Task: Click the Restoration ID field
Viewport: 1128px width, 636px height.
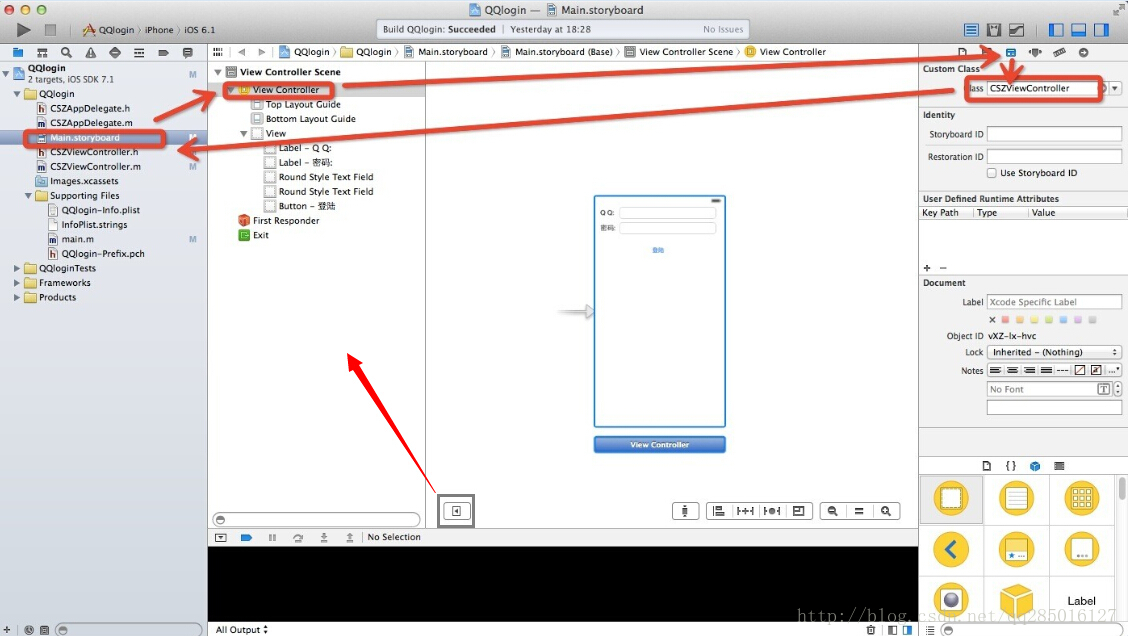Action: 1054,156
